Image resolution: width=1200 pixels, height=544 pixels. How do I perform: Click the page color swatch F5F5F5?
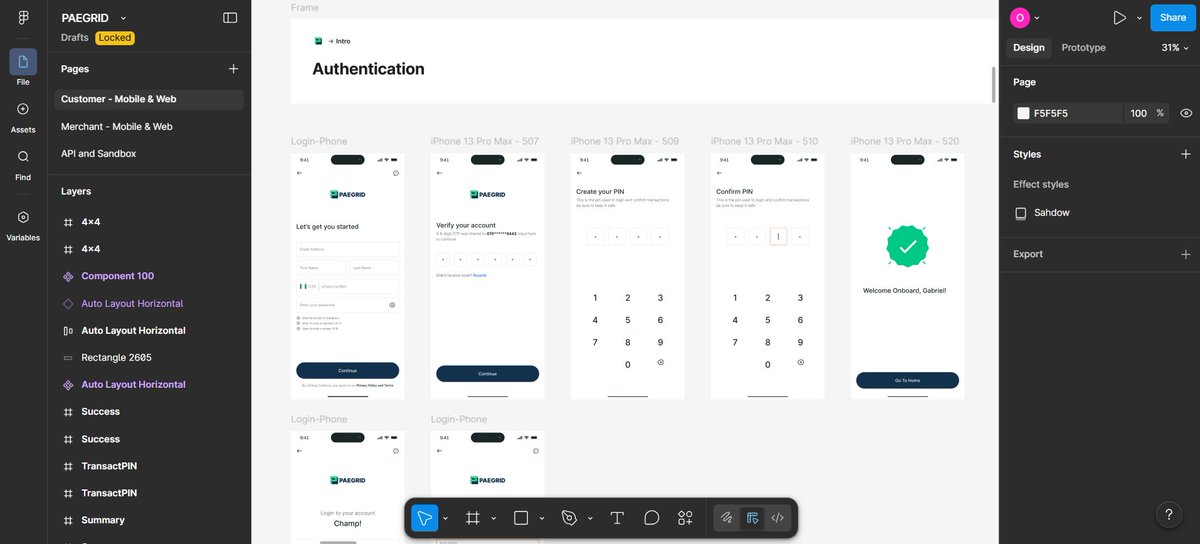tap(1023, 113)
